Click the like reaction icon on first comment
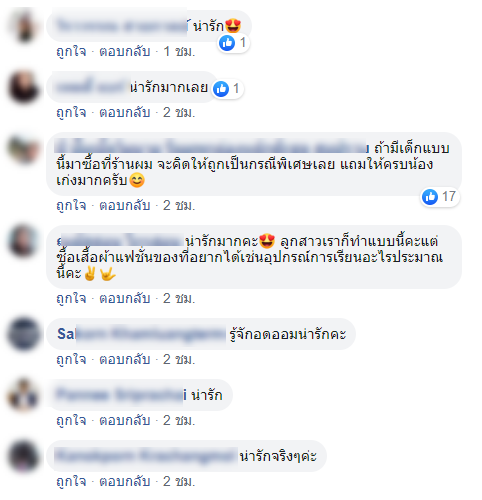482x500 pixels. coord(227,43)
